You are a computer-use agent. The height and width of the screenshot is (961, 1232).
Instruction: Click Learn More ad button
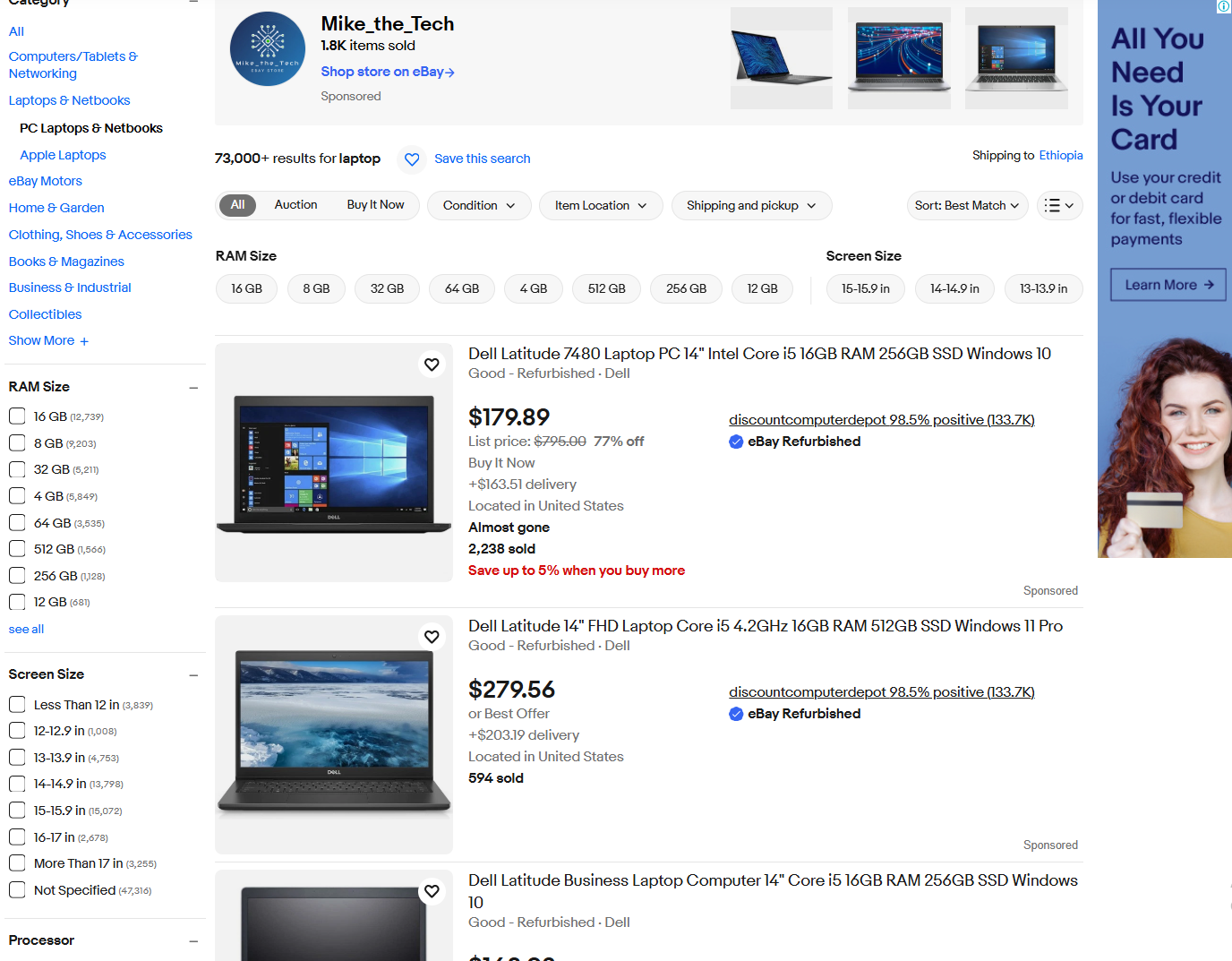[x=1168, y=285]
